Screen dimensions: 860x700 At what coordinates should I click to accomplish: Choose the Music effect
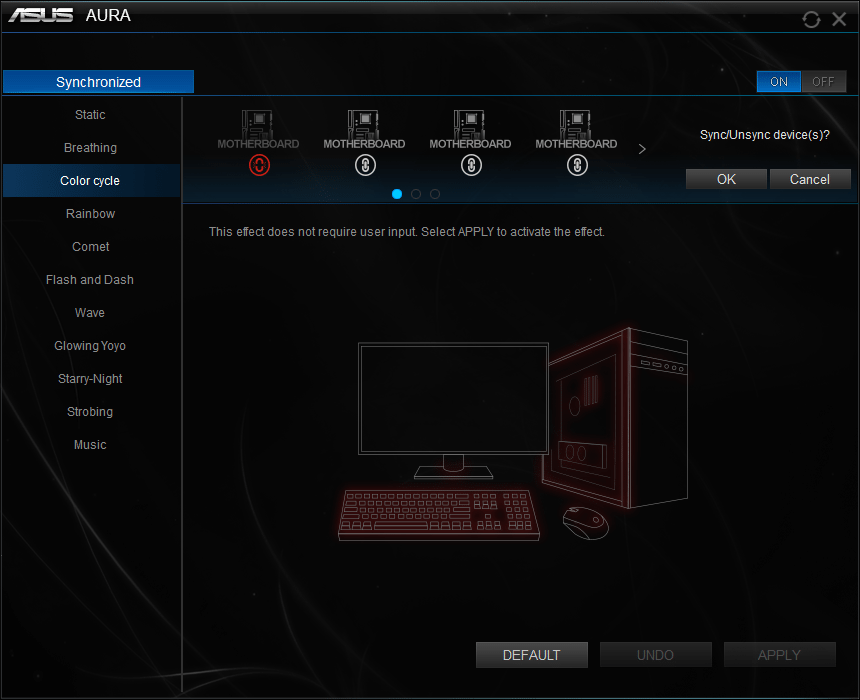coord(90,444)
